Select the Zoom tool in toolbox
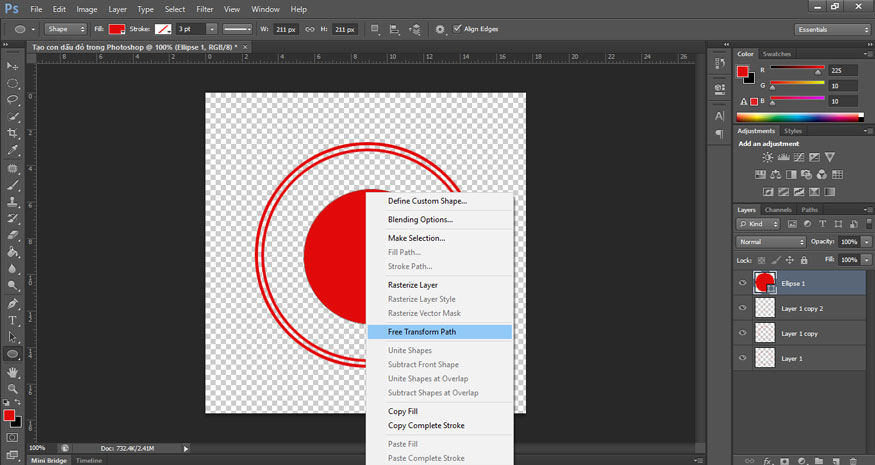 click(12, 389)
